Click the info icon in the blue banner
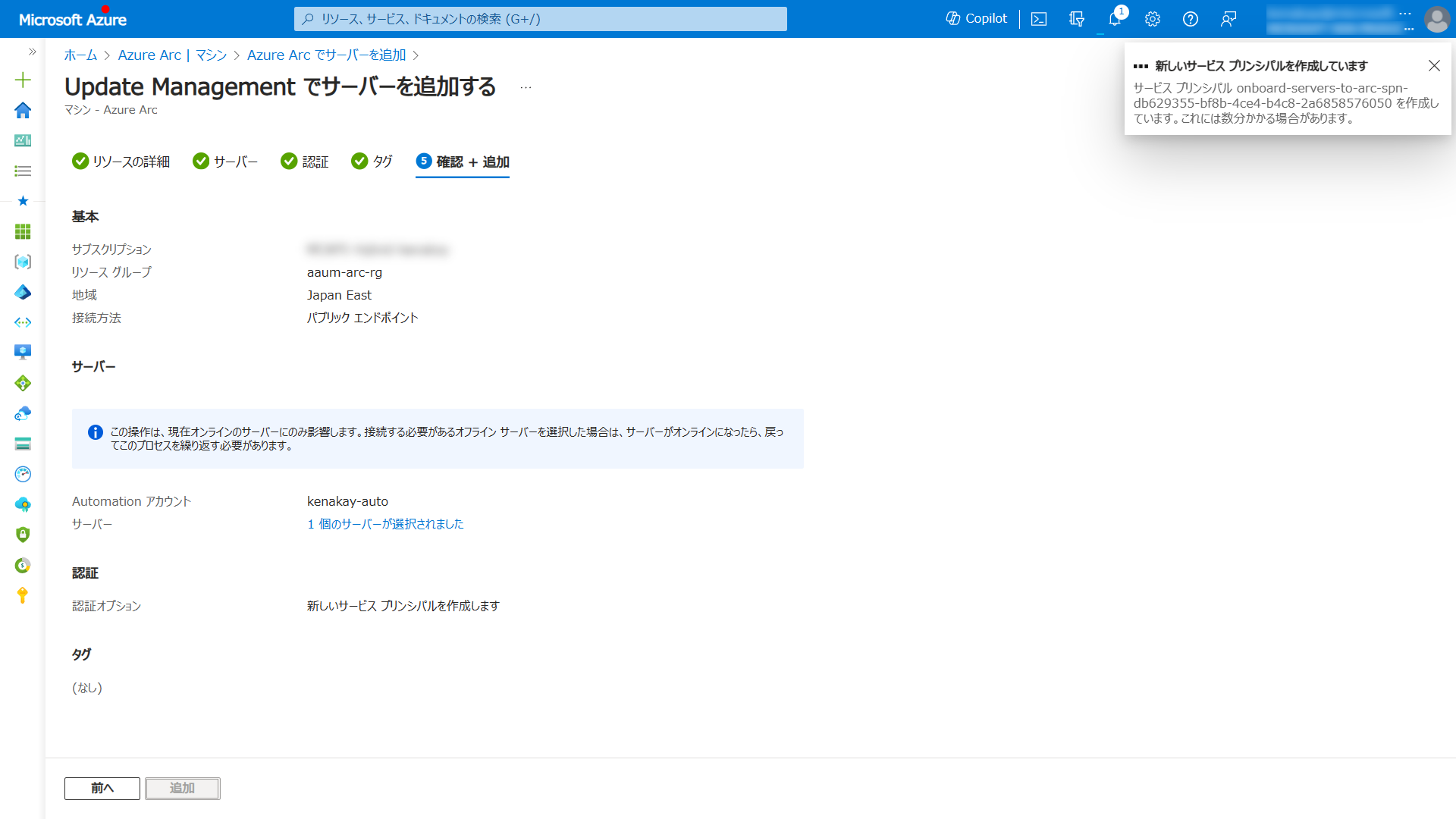Image resolution: width=1456 pixels, height=819 pixels. click(96, 432)
